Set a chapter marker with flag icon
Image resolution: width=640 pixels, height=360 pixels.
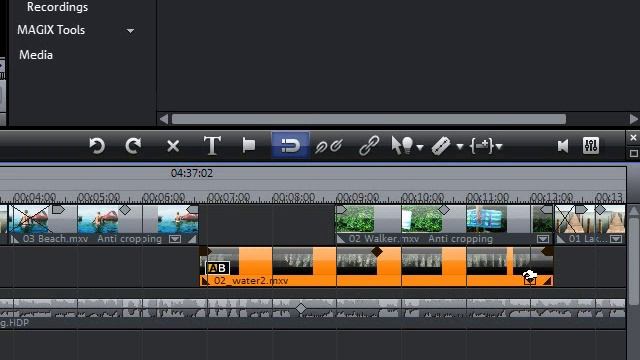[x=249, y=145]
